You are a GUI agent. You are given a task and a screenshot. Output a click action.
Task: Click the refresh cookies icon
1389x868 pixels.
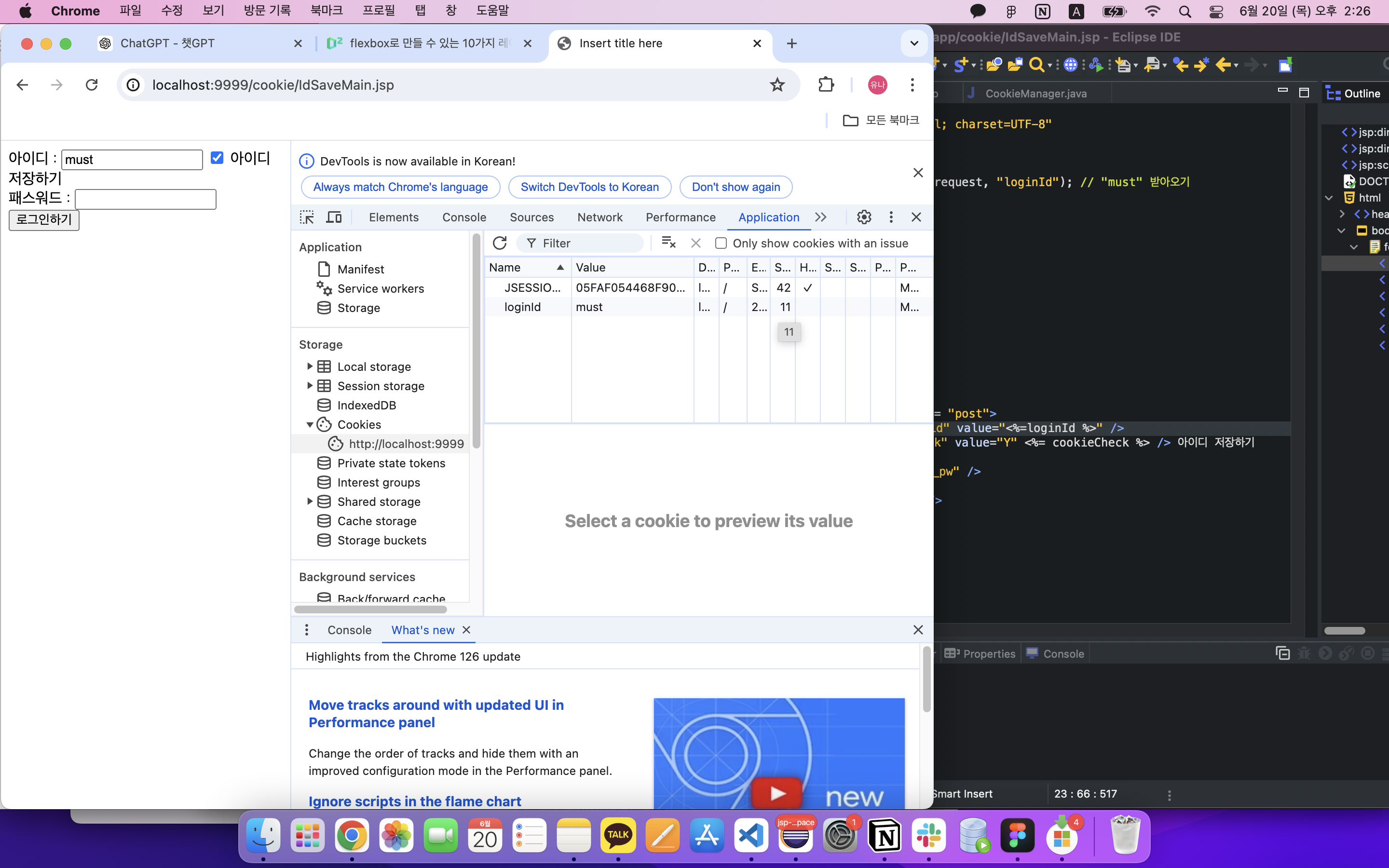point(499,243)
